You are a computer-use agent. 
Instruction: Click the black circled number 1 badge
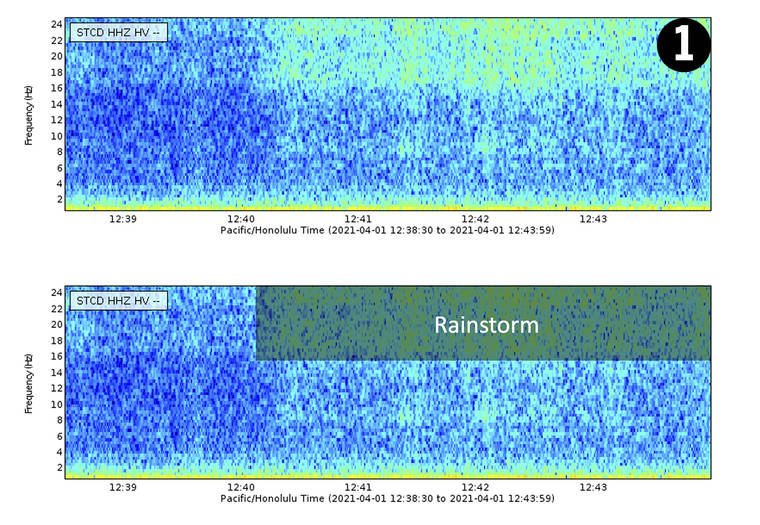[684, 45]
